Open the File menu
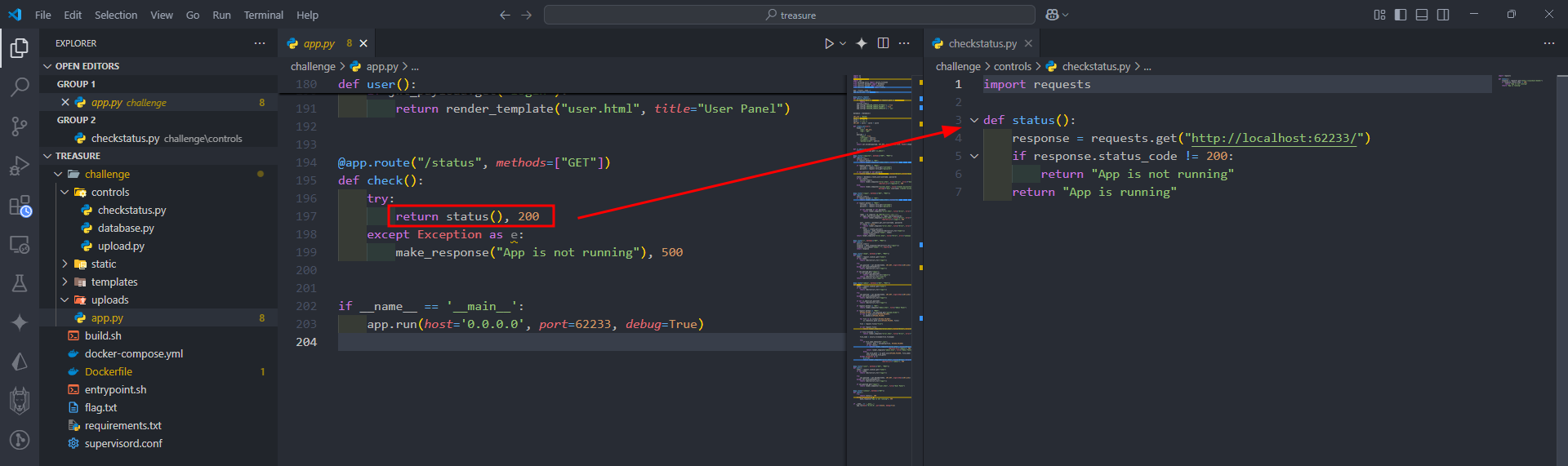The image size is (1568, 466). click(43, 15)
